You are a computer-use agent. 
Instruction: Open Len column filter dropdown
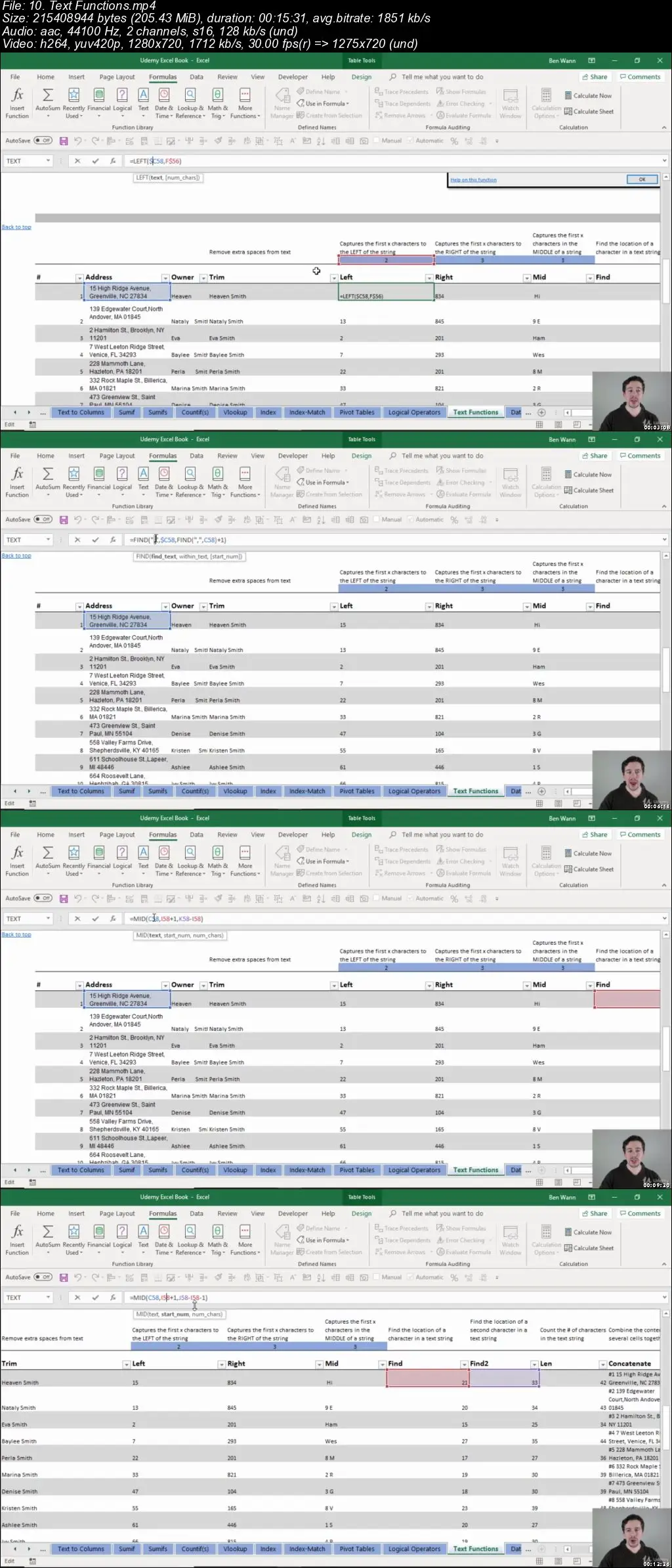click(x=602, y=1364)
